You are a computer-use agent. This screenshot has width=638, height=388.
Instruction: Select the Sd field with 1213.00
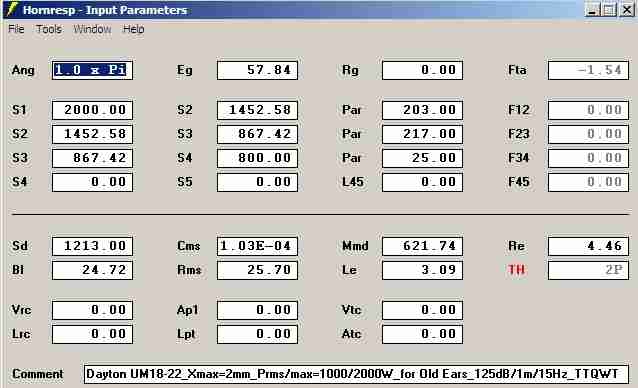(92, 246)
